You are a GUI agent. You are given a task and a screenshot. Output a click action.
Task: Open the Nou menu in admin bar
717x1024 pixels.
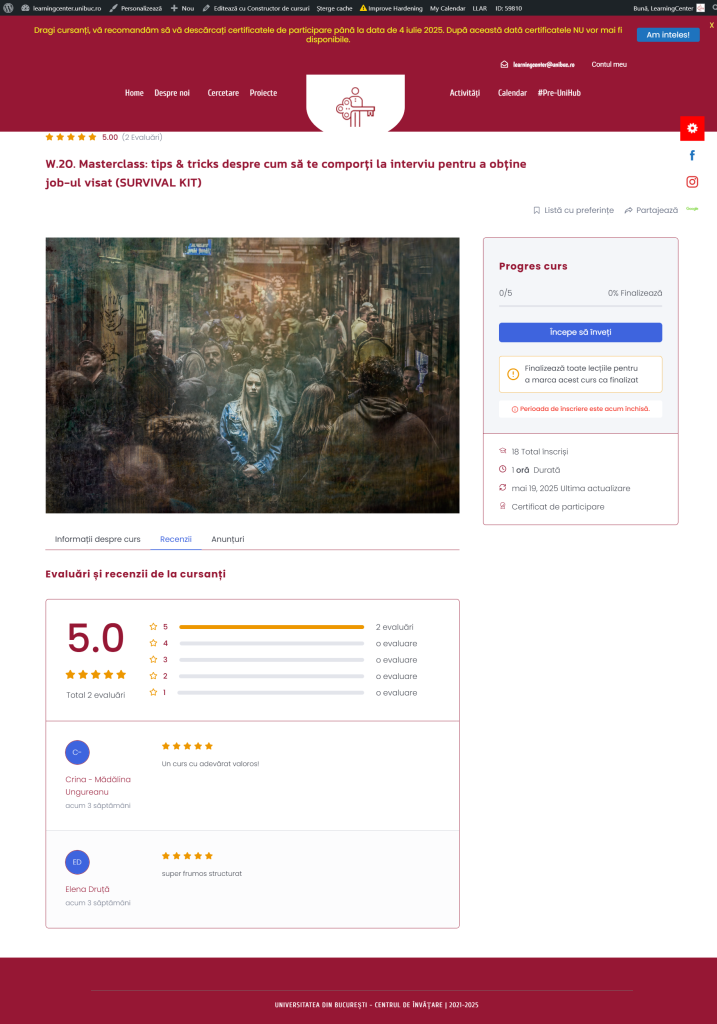(x=182, y=8)
